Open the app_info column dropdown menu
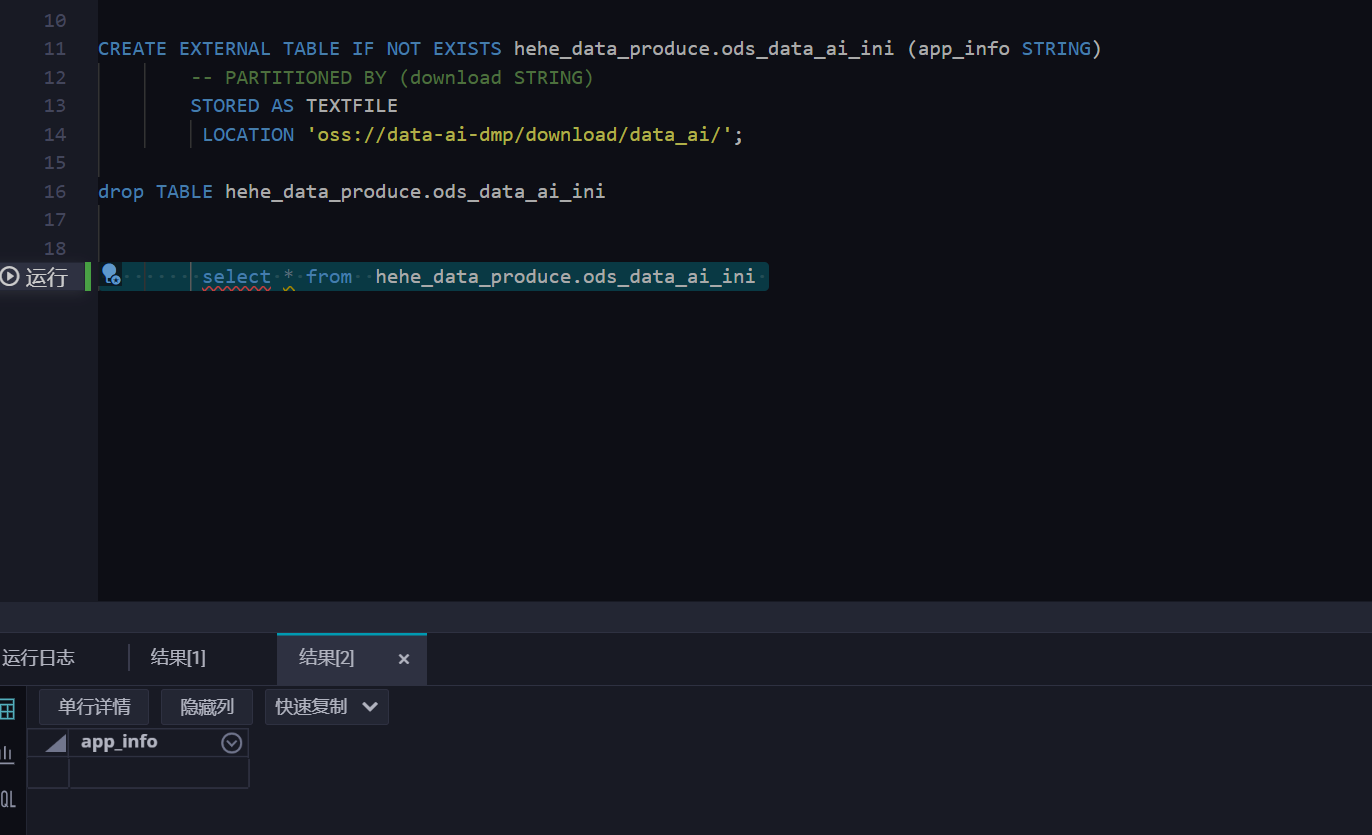Image resolution: width=1372 pixels, height=835 pixels. 231,742
